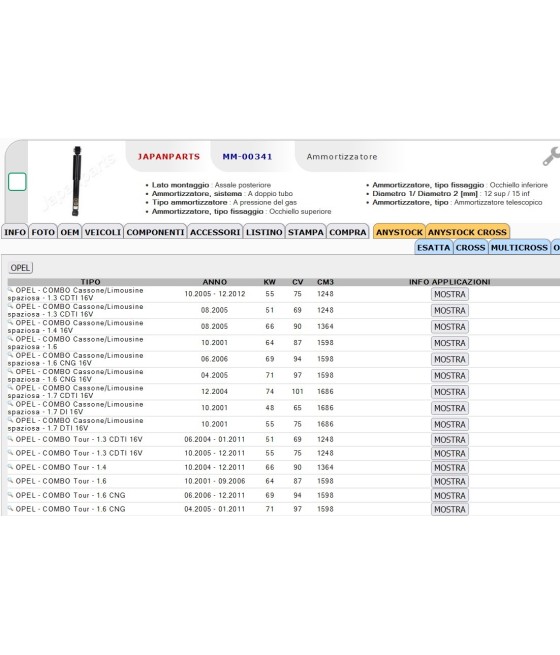Click magnifier icon beside Combo Cassone 1.4 16V

(11, 322)
